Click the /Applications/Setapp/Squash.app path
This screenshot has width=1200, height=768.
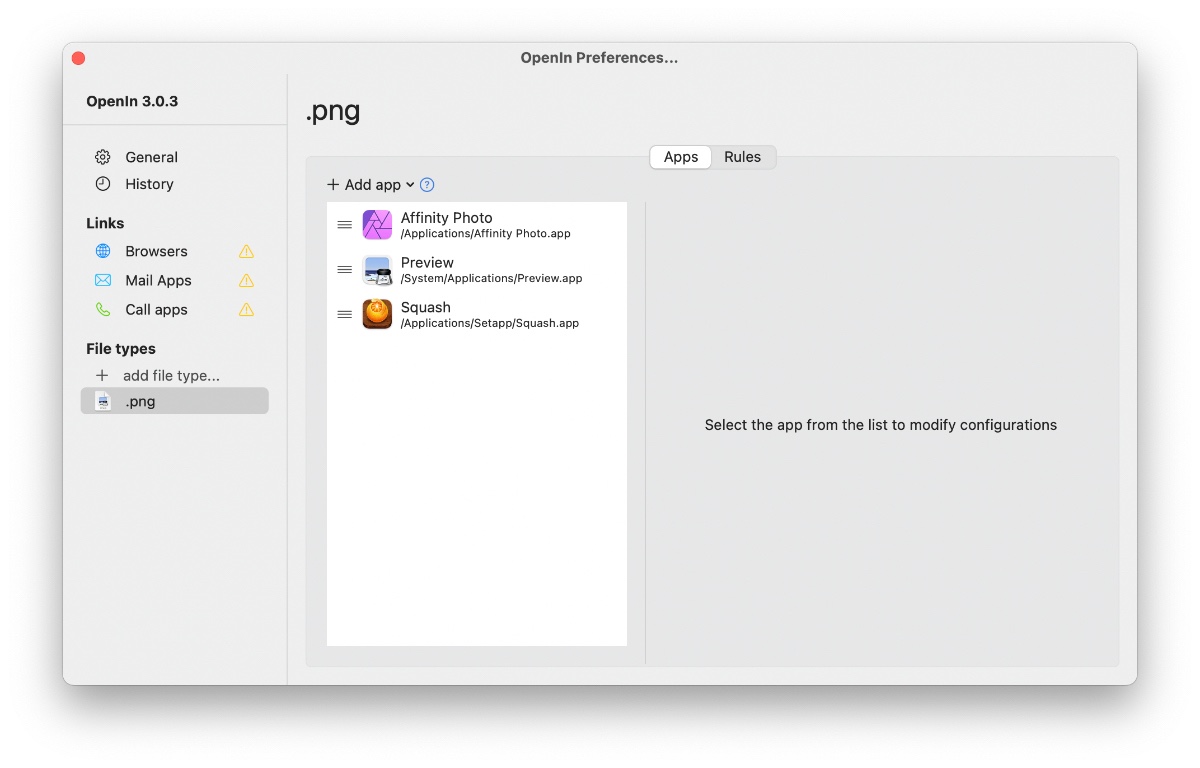[x=489, y=324]
